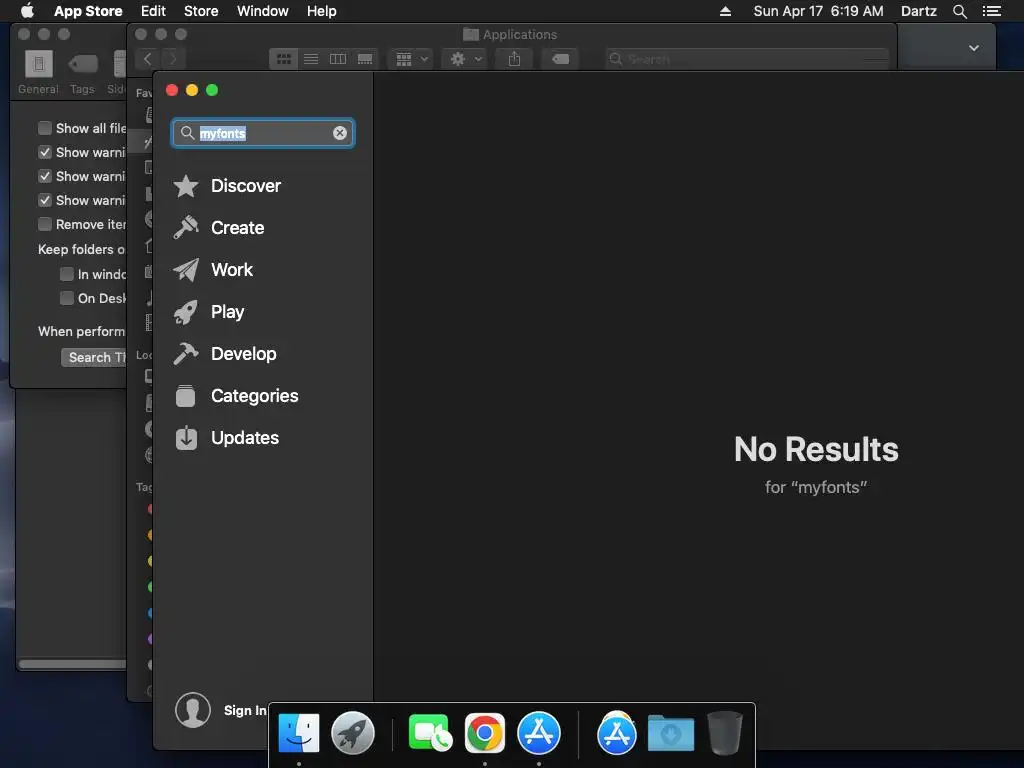
Task: Click the Share button in Finder toolbar
Action: pos(515,59)
